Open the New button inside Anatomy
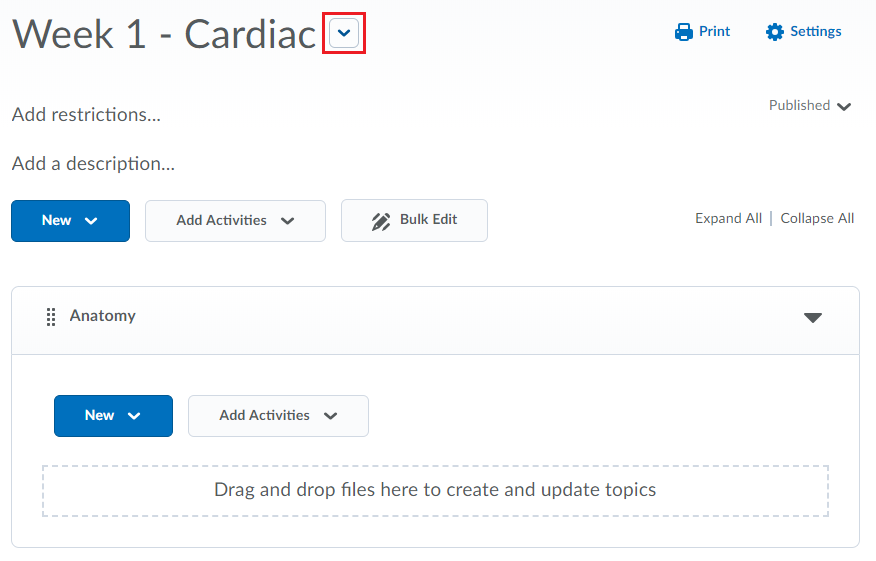876x561 pixels. (x=113, y=416)
